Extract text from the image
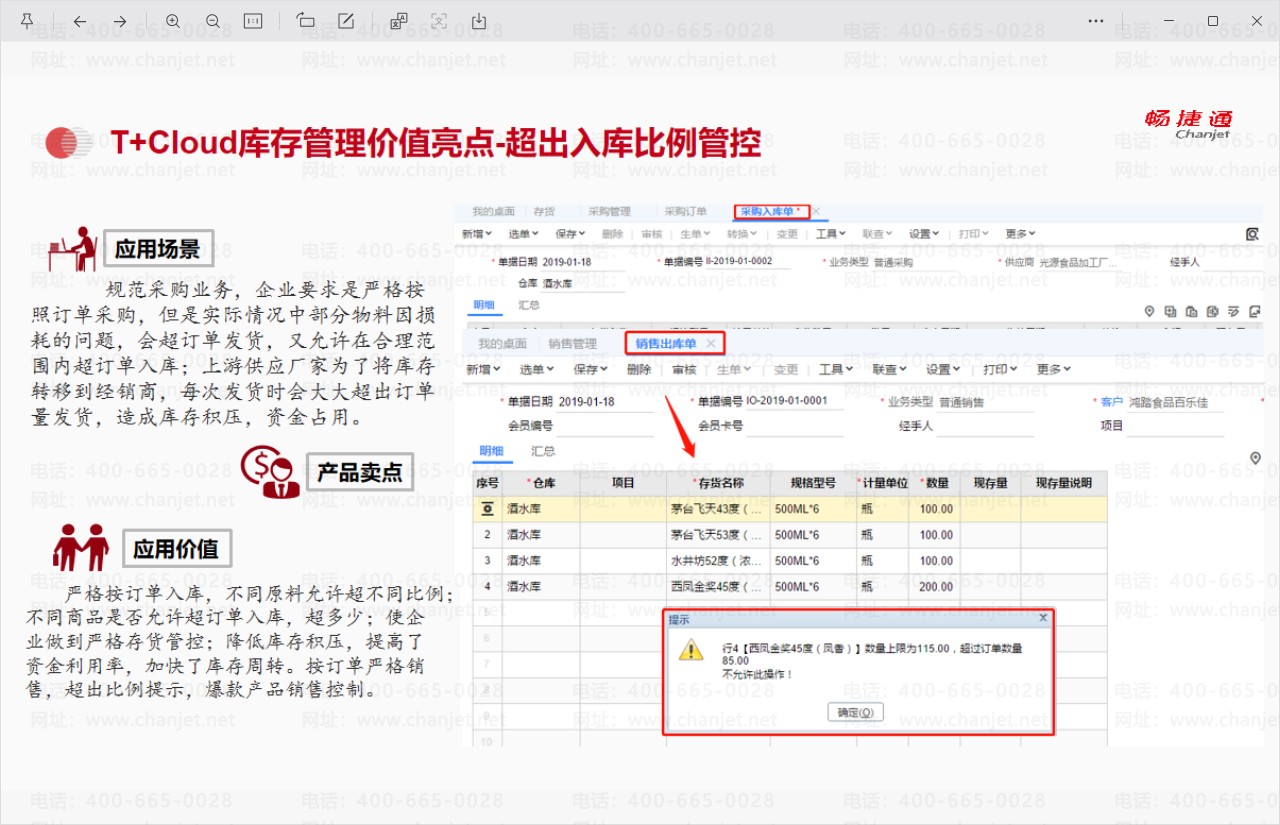Screen dimensions: 1280x825 tap(438, 21)
